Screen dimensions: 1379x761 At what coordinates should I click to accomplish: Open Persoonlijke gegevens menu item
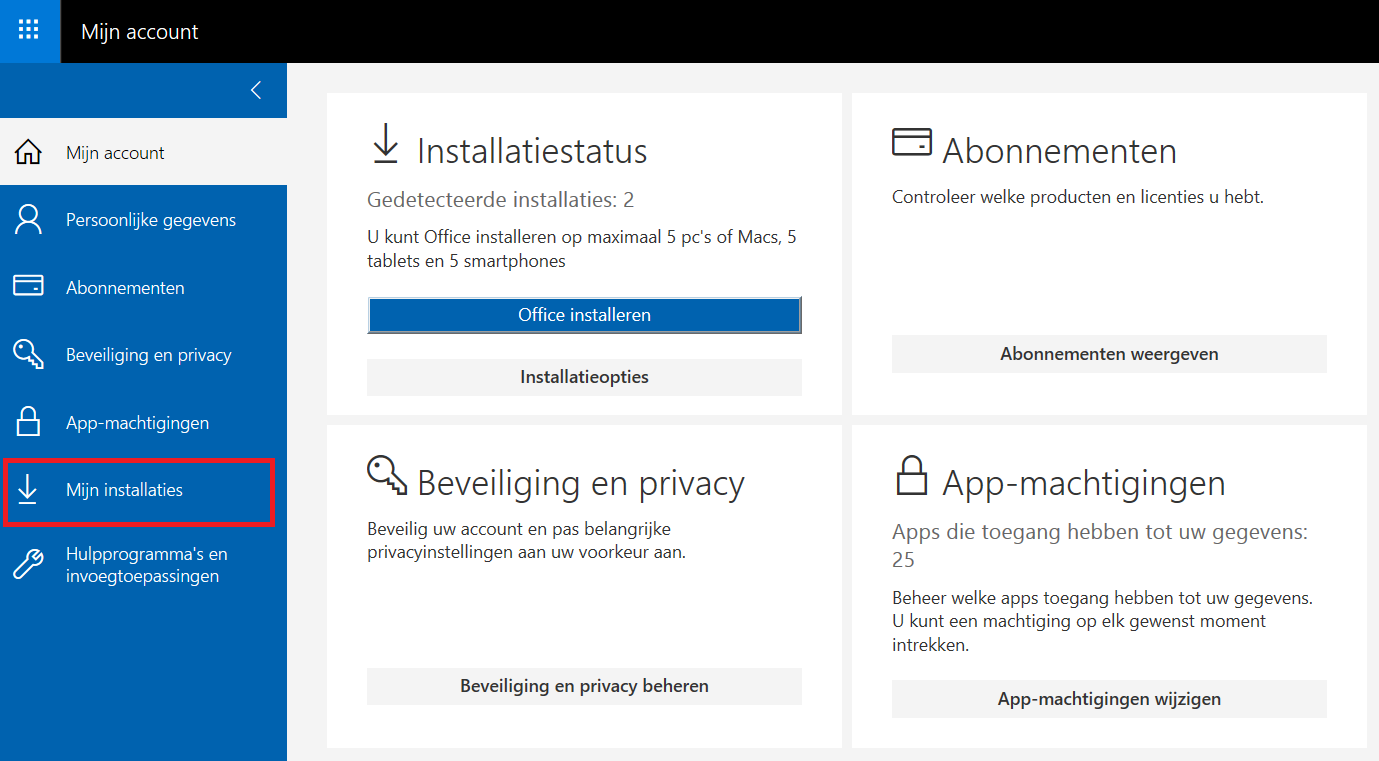click(x=151, y=220)
